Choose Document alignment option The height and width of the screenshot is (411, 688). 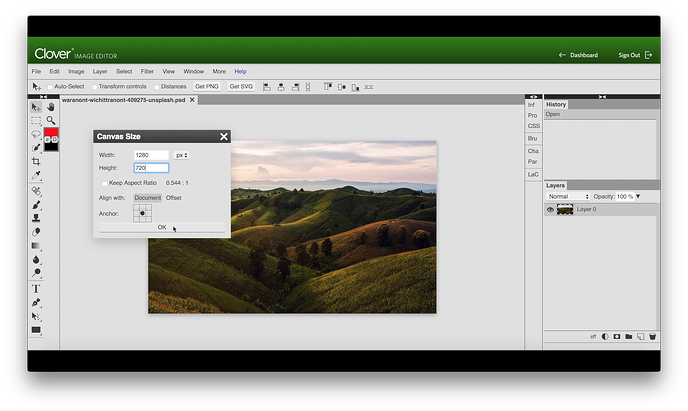point(147,198)
